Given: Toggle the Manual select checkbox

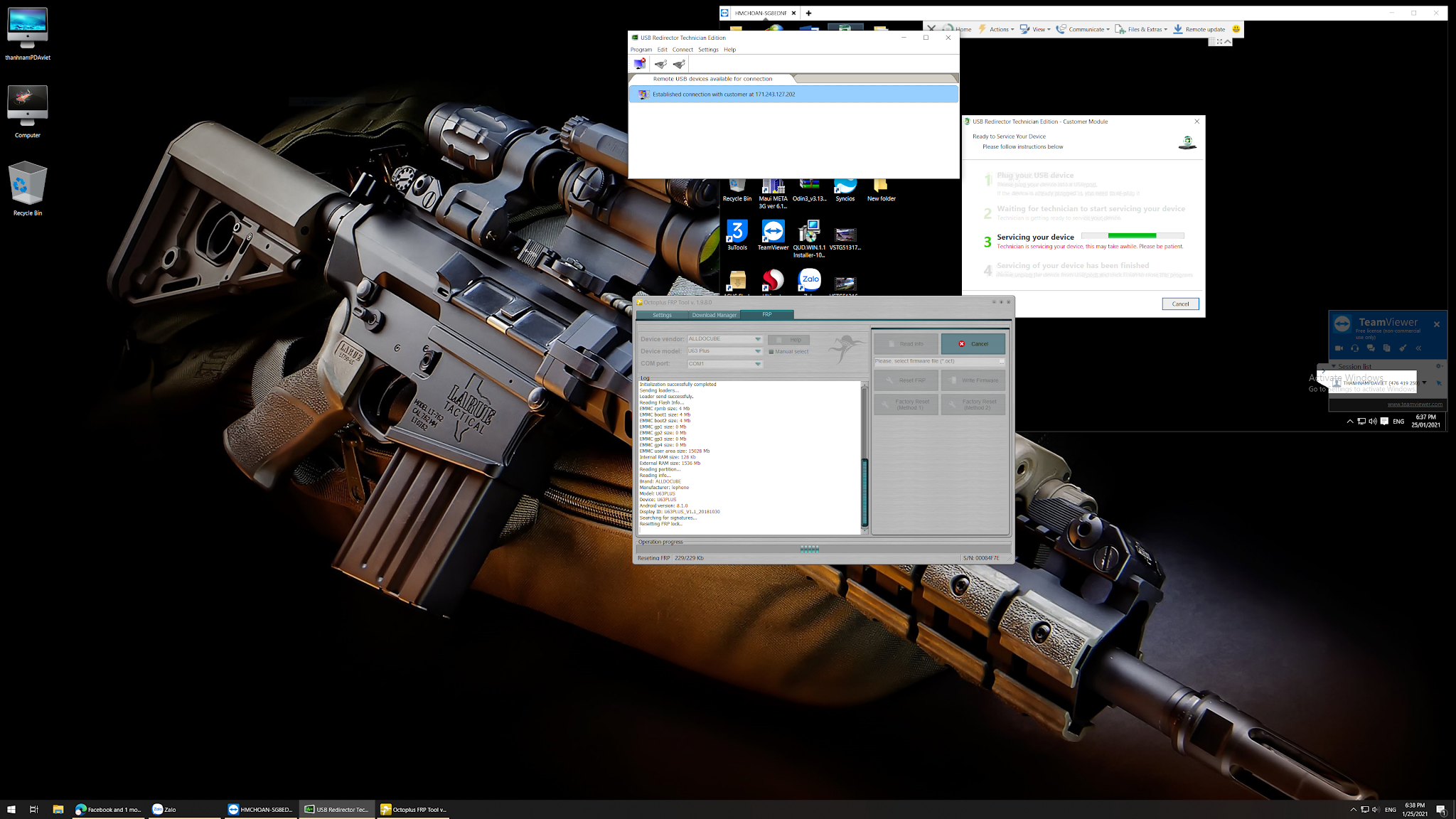Looking at the screenshot, I should pyautogui.click(x=771, y=352).
